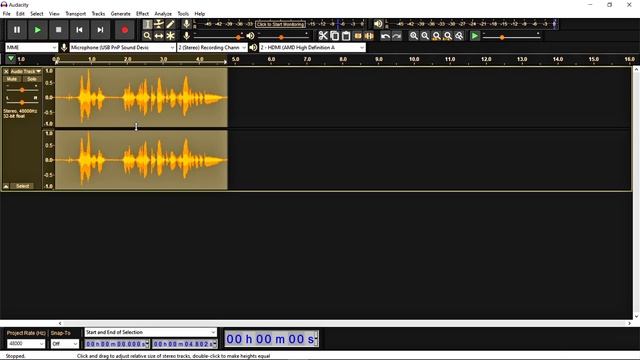Undo the last action
Image resolution: width=640 pixels, height=360 pixels.
point(385,36)
